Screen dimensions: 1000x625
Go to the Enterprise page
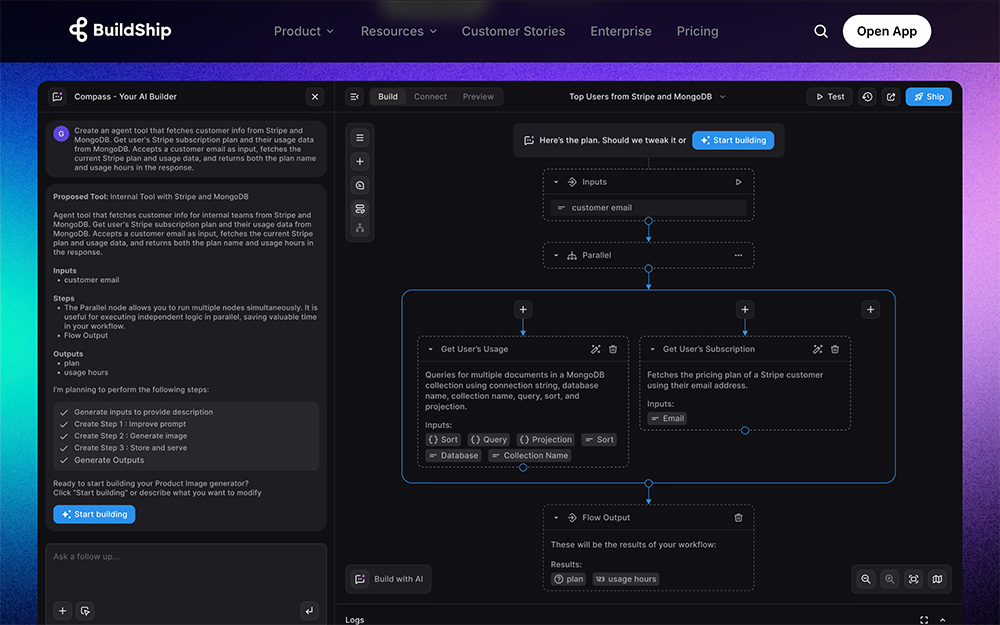[621, 31]
